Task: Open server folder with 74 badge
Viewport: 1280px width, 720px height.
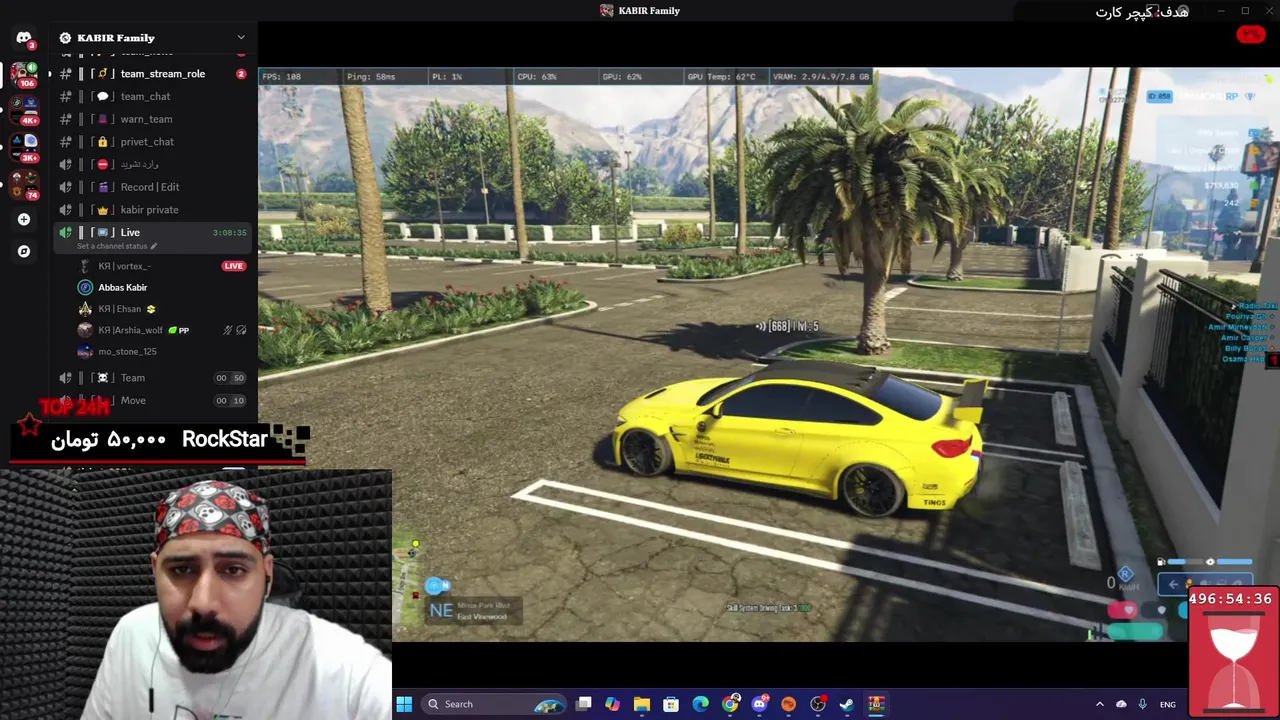Action: point(24,184)
